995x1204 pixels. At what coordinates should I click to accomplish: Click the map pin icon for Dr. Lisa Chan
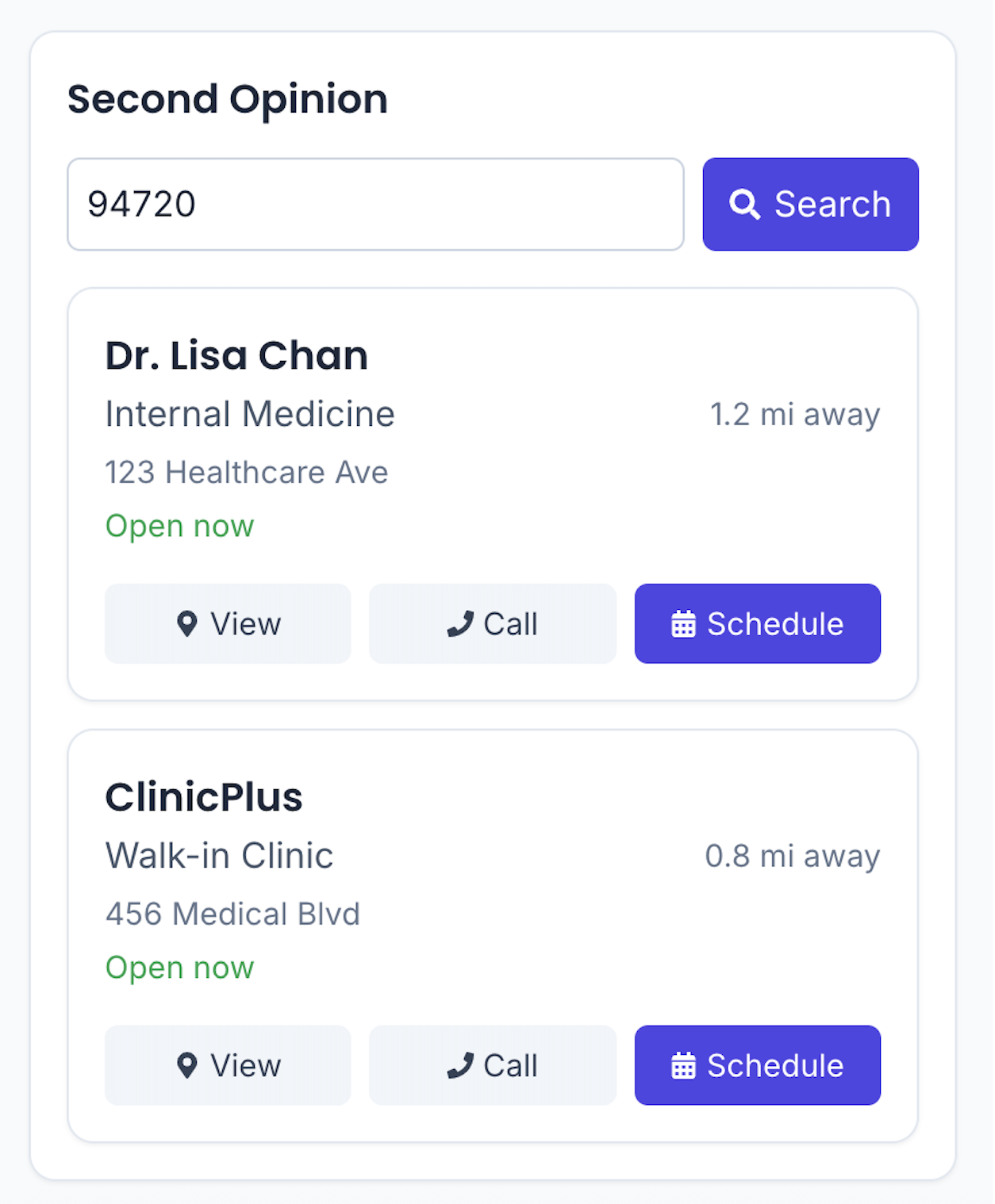coord(187,624)
